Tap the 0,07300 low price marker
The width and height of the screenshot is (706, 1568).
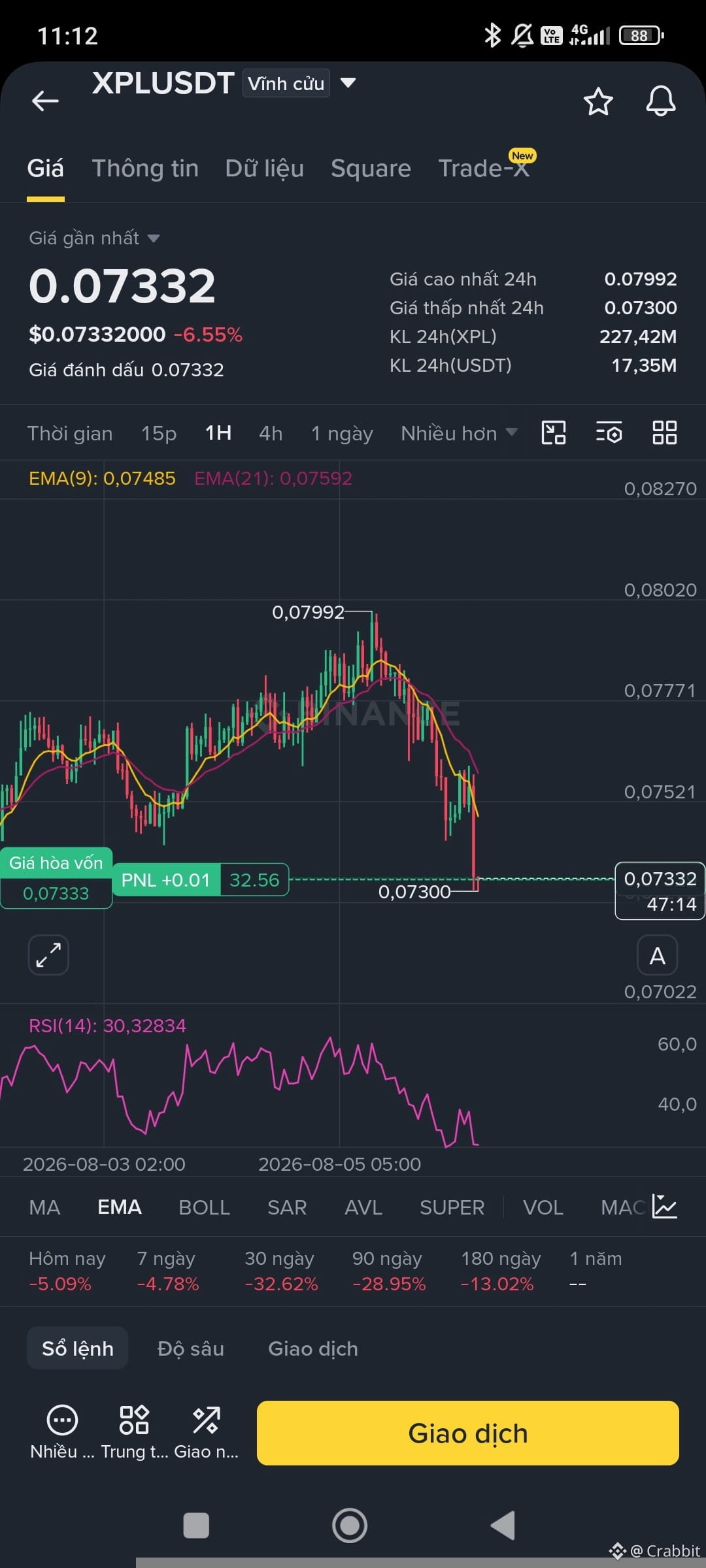(x=414, y=892)
